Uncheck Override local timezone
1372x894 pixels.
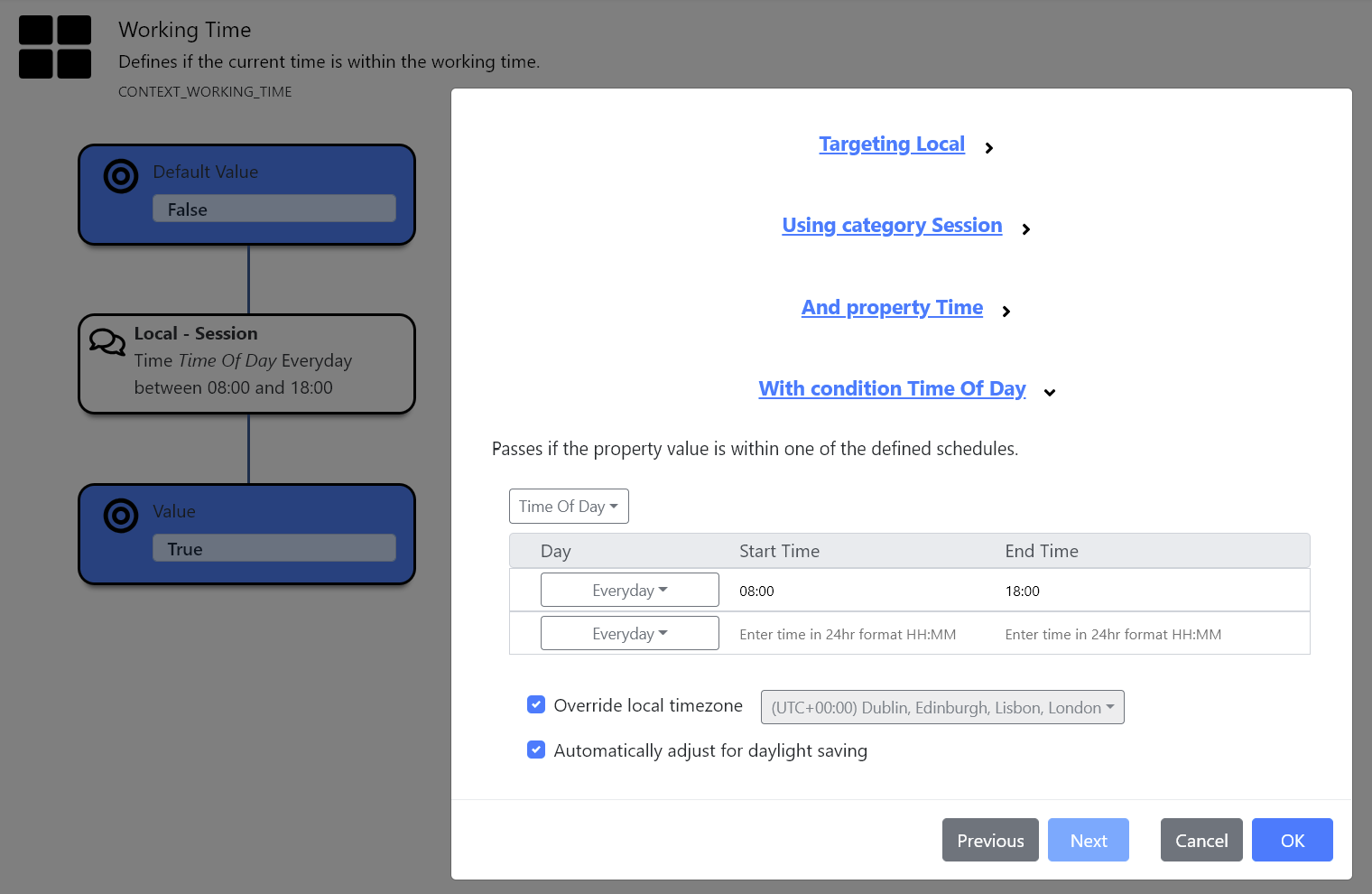click(x=536, y=704)
